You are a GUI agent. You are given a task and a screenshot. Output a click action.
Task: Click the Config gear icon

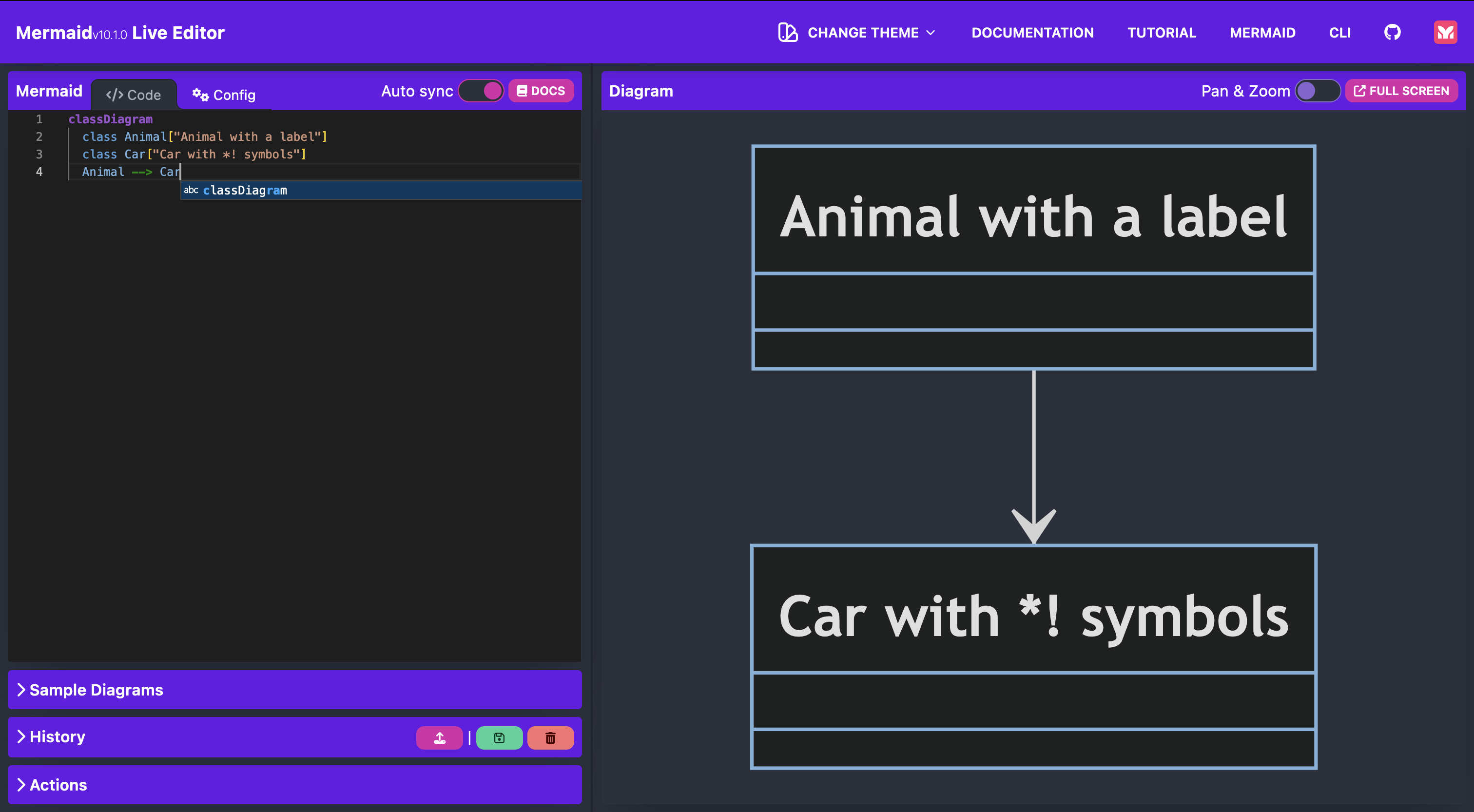pyautogui.click(x=200, y=95)
